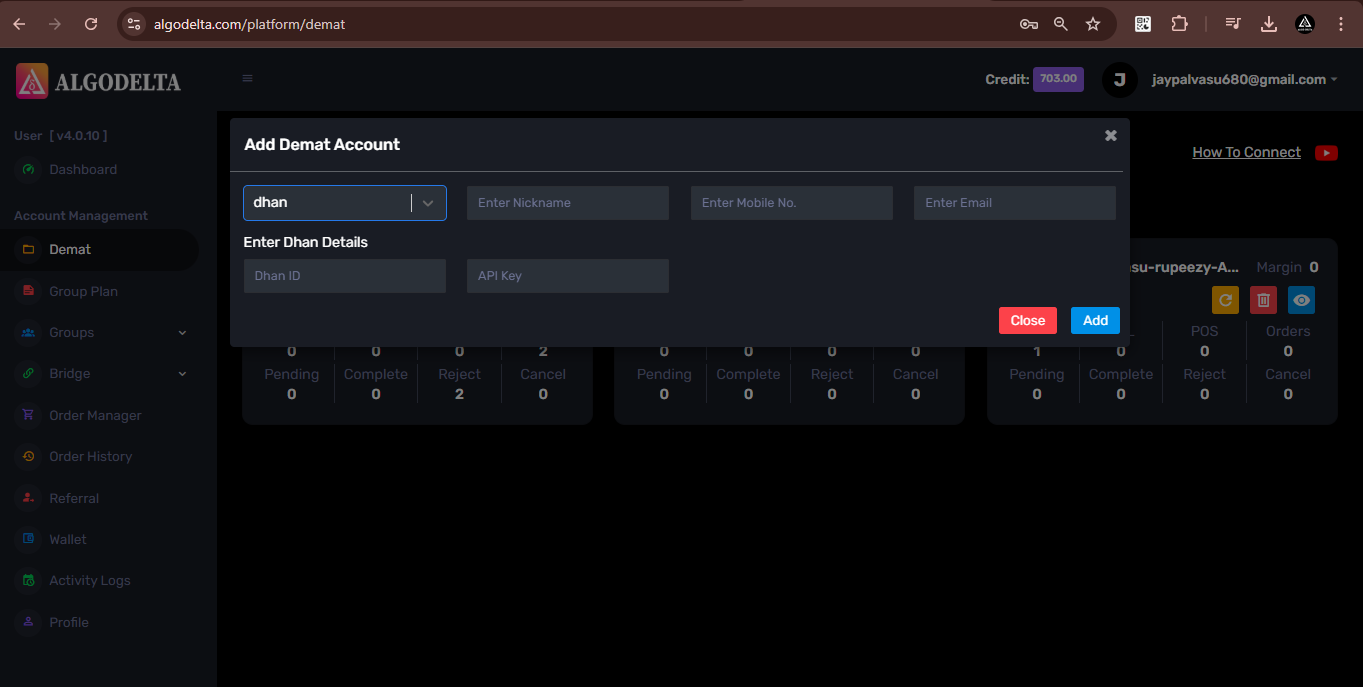
Task: Open Order History in the sidebar
Action: click(x=90, y=456)
